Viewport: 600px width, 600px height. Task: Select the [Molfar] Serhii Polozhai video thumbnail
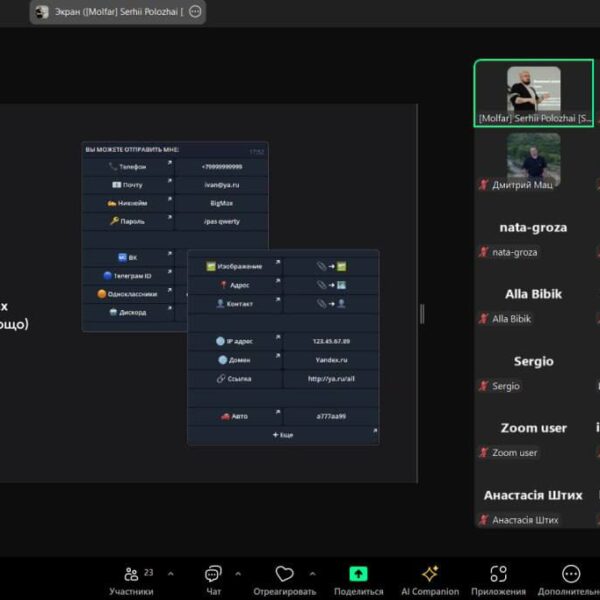[534, 93]
